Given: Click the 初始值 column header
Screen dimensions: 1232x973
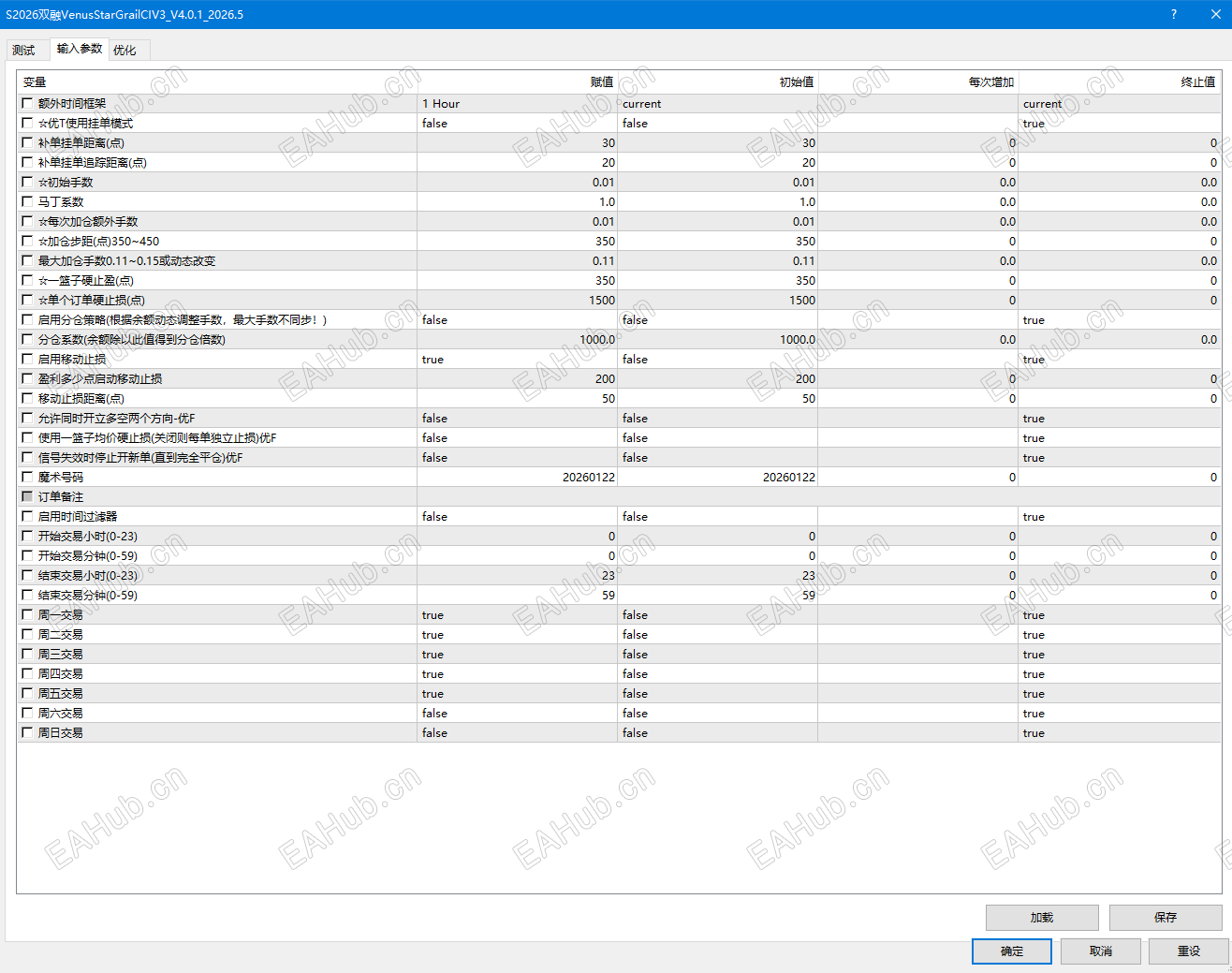Looking at the screenshot, I should [717, 82].
